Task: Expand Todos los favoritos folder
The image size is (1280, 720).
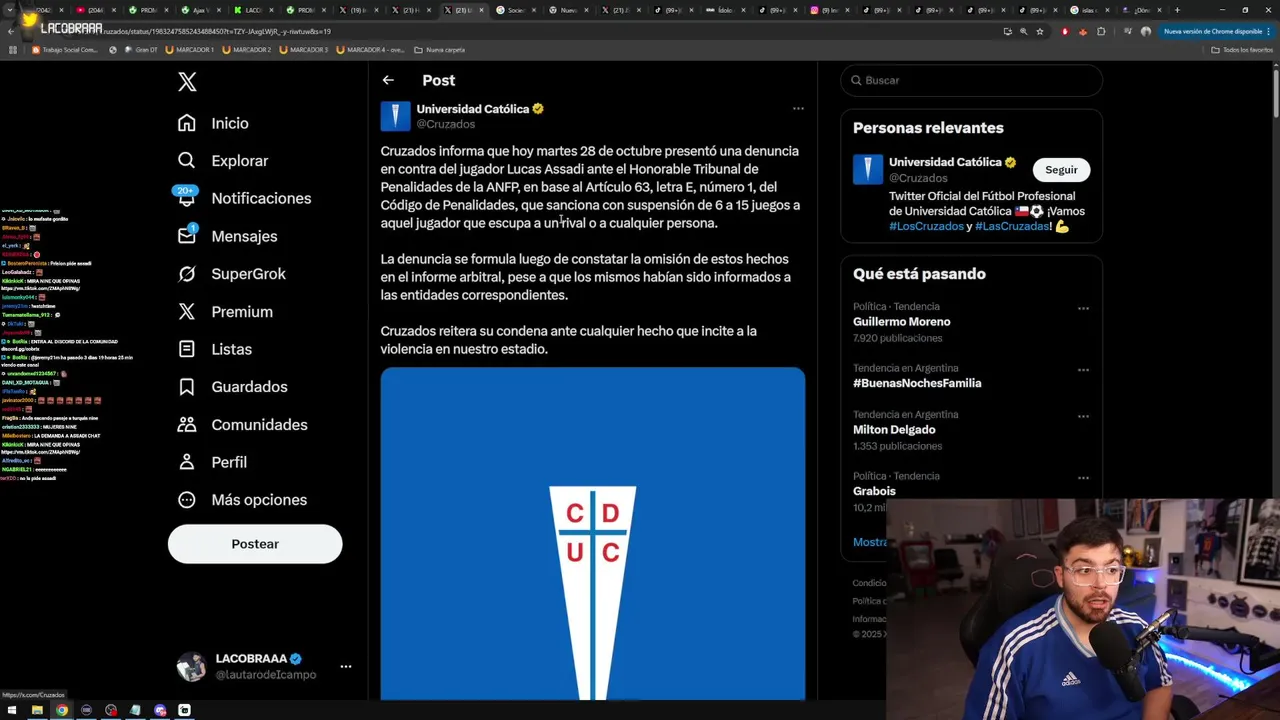Action: click(1242, 49)
